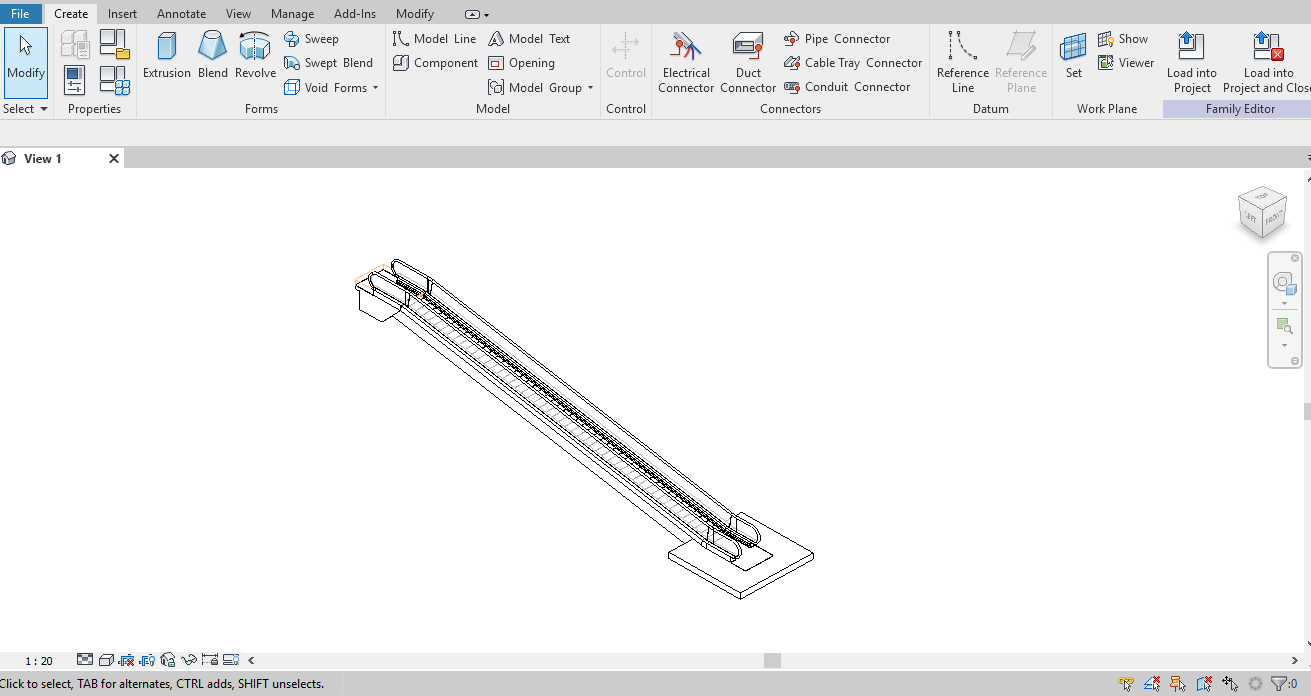The image size is (1311, 696).
Task: Switch to the Modify ribbon tab
Action: pos(415,14)
